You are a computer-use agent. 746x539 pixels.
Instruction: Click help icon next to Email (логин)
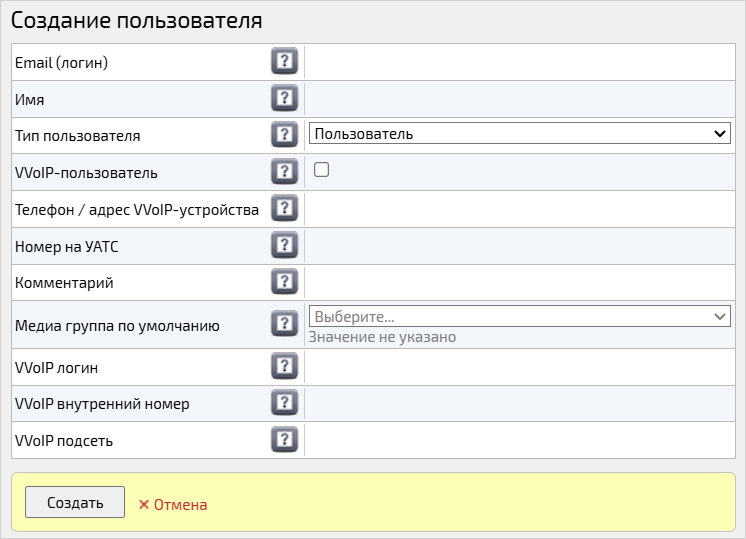click(x=285, y=62)
